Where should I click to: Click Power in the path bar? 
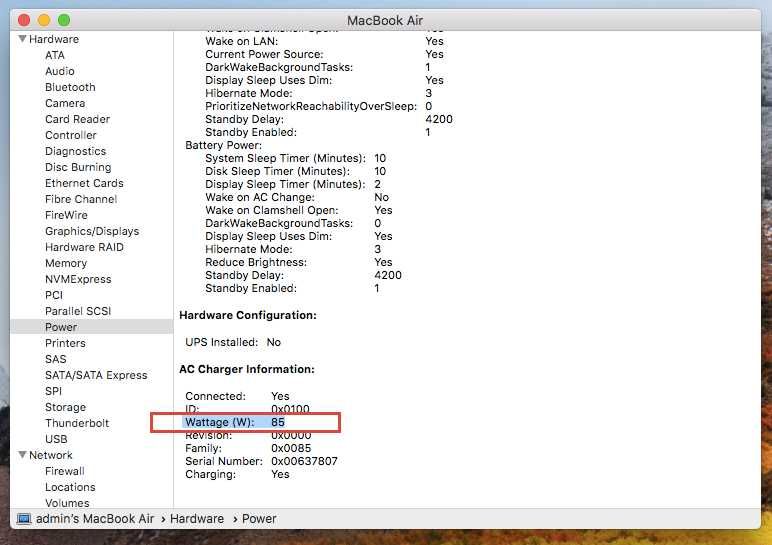tap(259, 518)
